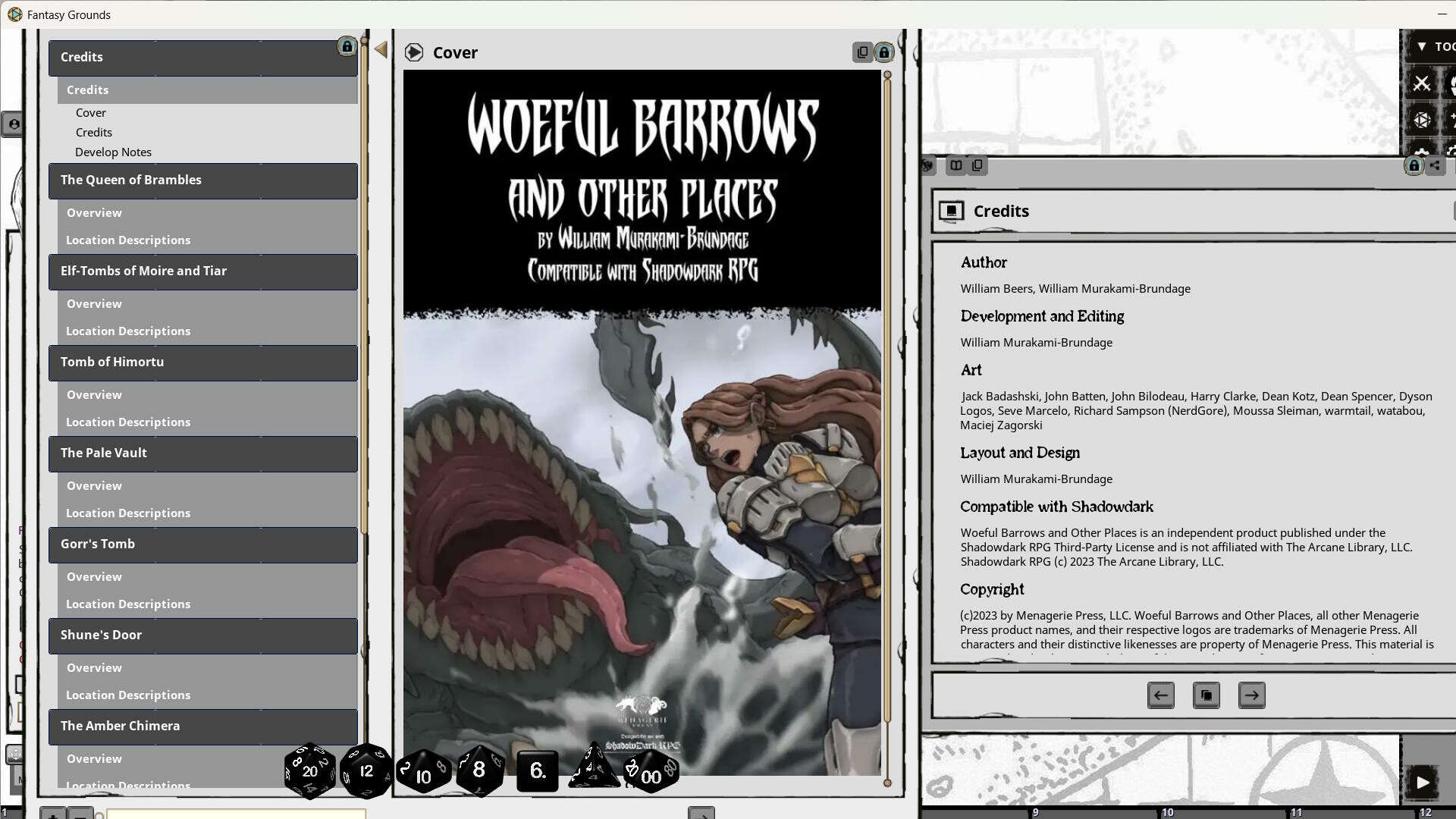Toggle the lock on Cover page
This screenshot has width=1456, height=819.
click(x=884, y=52)
